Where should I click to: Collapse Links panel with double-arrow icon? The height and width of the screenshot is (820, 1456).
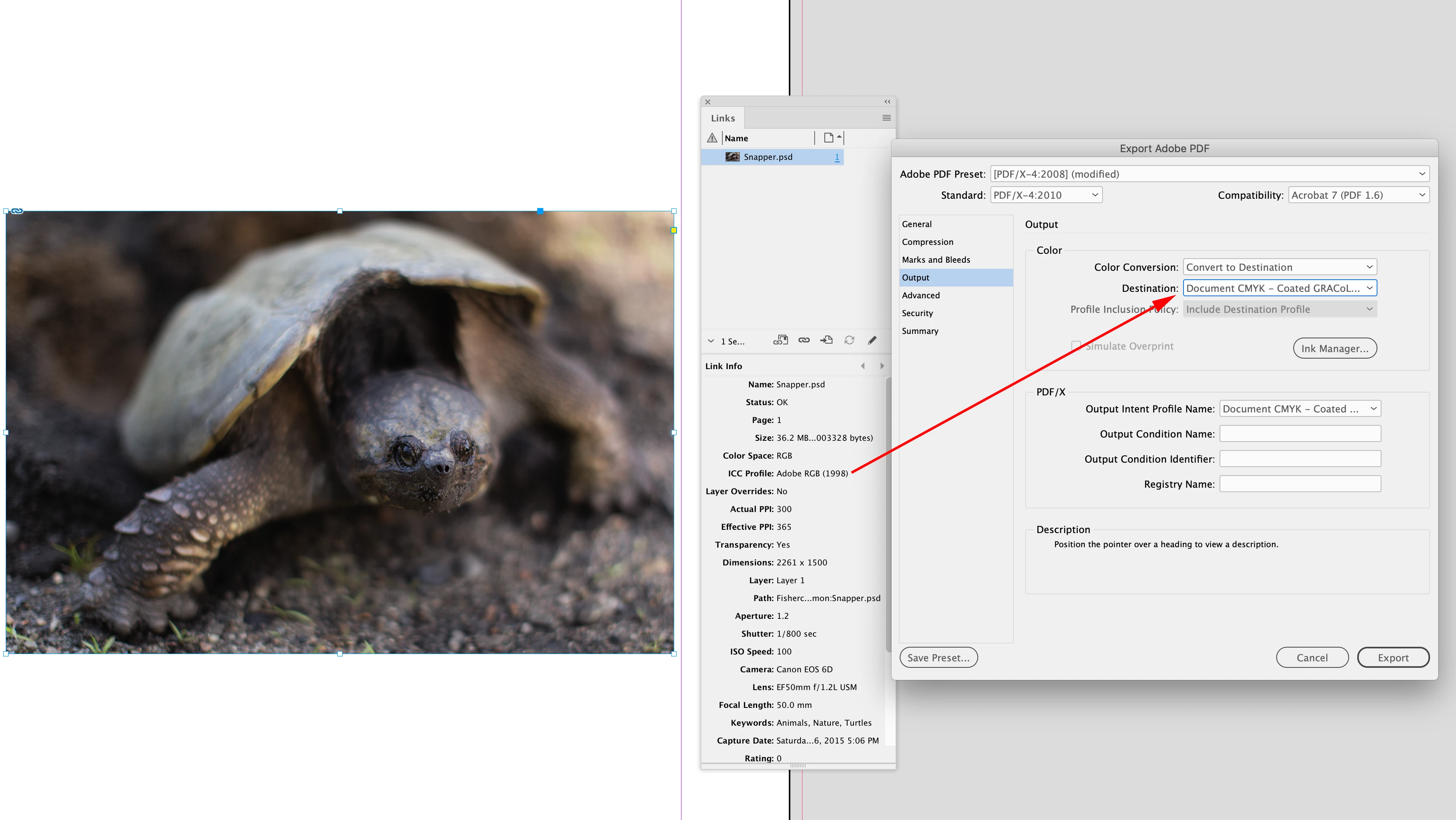[888, 102]
